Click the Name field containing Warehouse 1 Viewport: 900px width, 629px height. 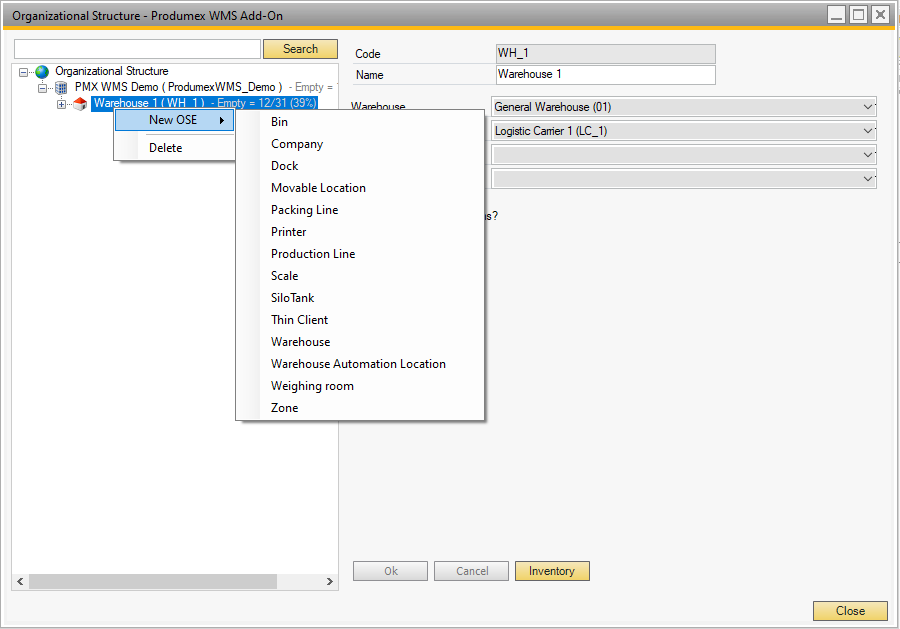[605, 75]
